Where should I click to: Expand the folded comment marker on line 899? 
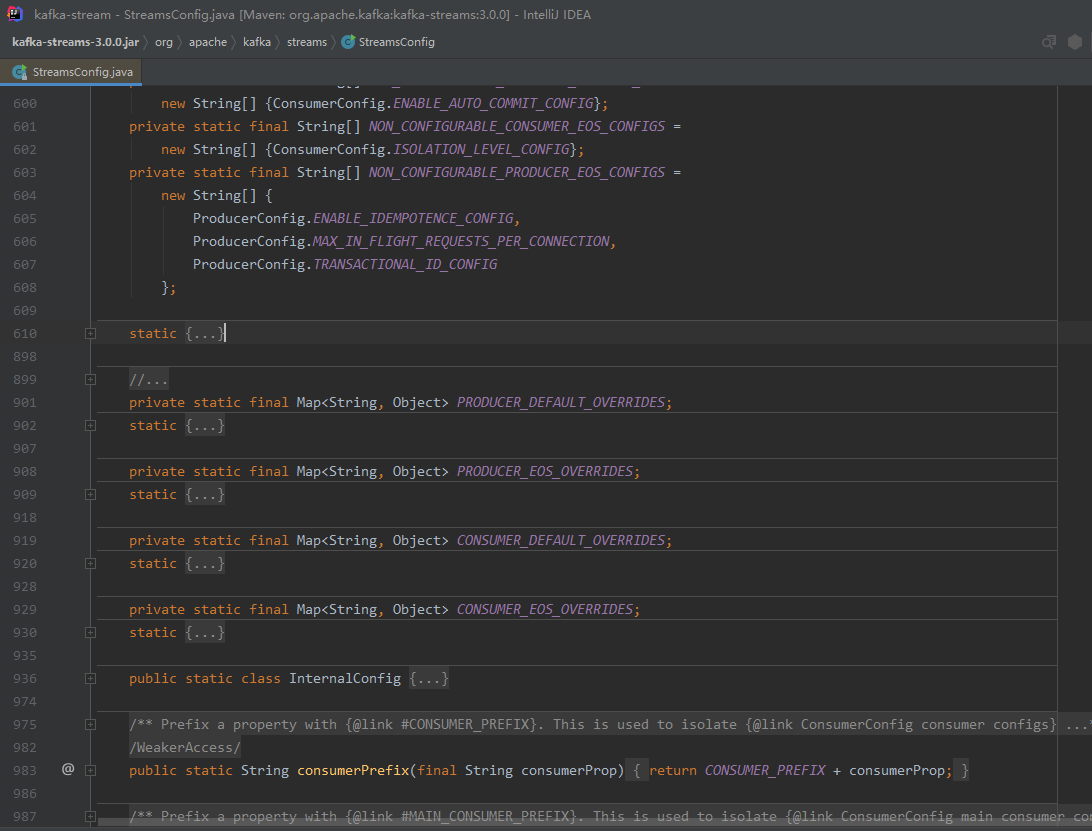91,380
